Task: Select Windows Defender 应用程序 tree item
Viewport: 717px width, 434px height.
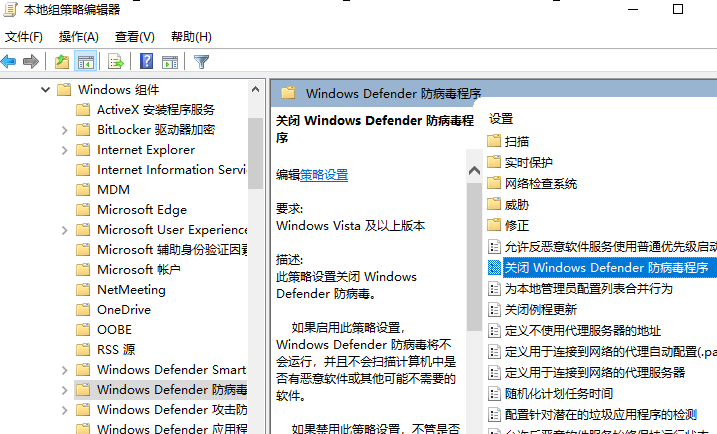Action: 171,429
